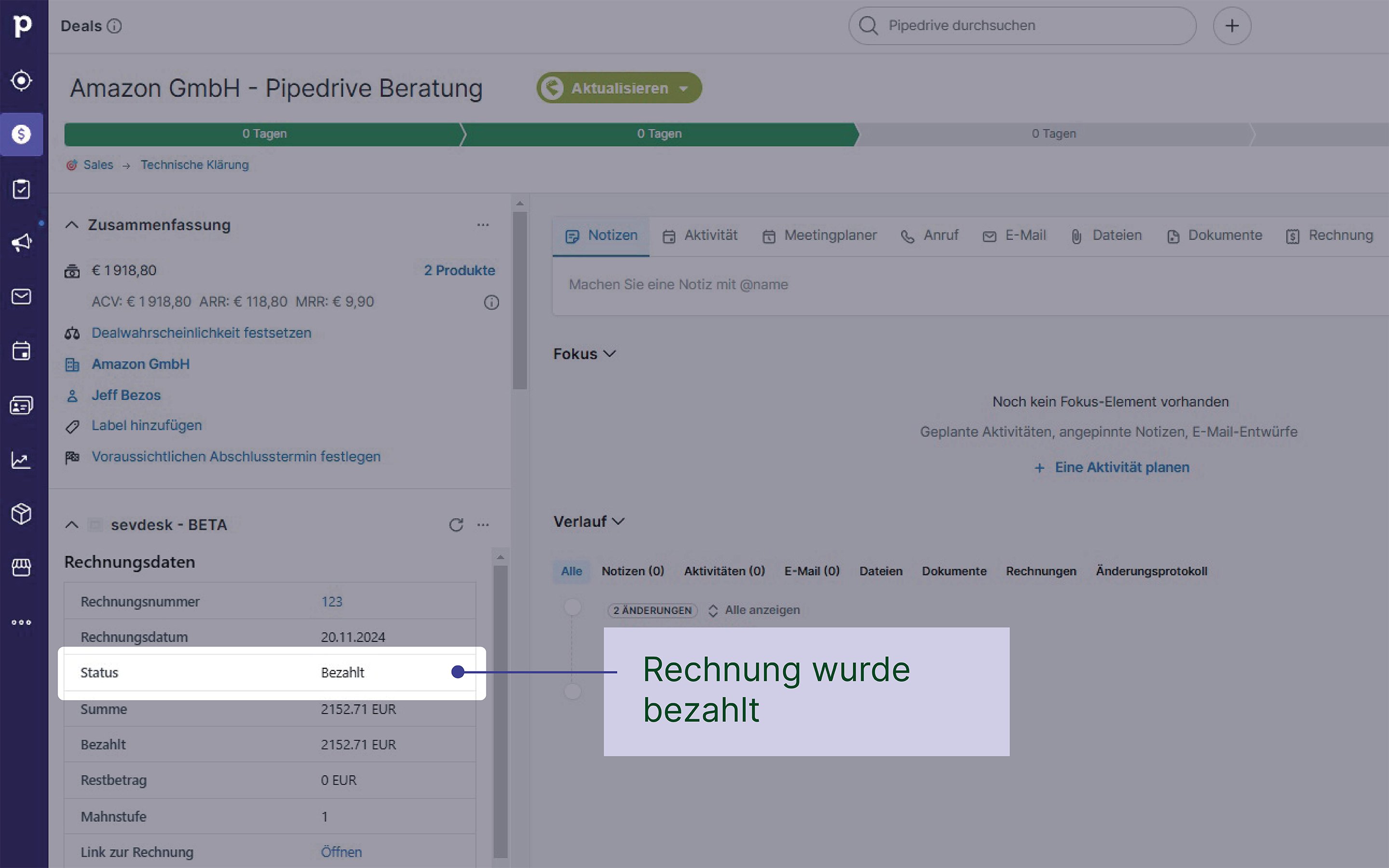This screenshot has height=868, width=1389.
Task: Open the Activities calendar icon
Action: click(21, 351)
